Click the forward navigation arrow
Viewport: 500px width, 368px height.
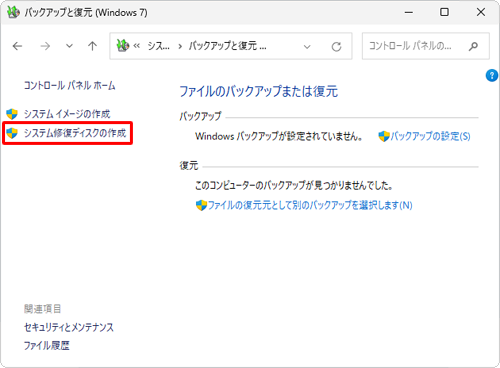[45, 46]
